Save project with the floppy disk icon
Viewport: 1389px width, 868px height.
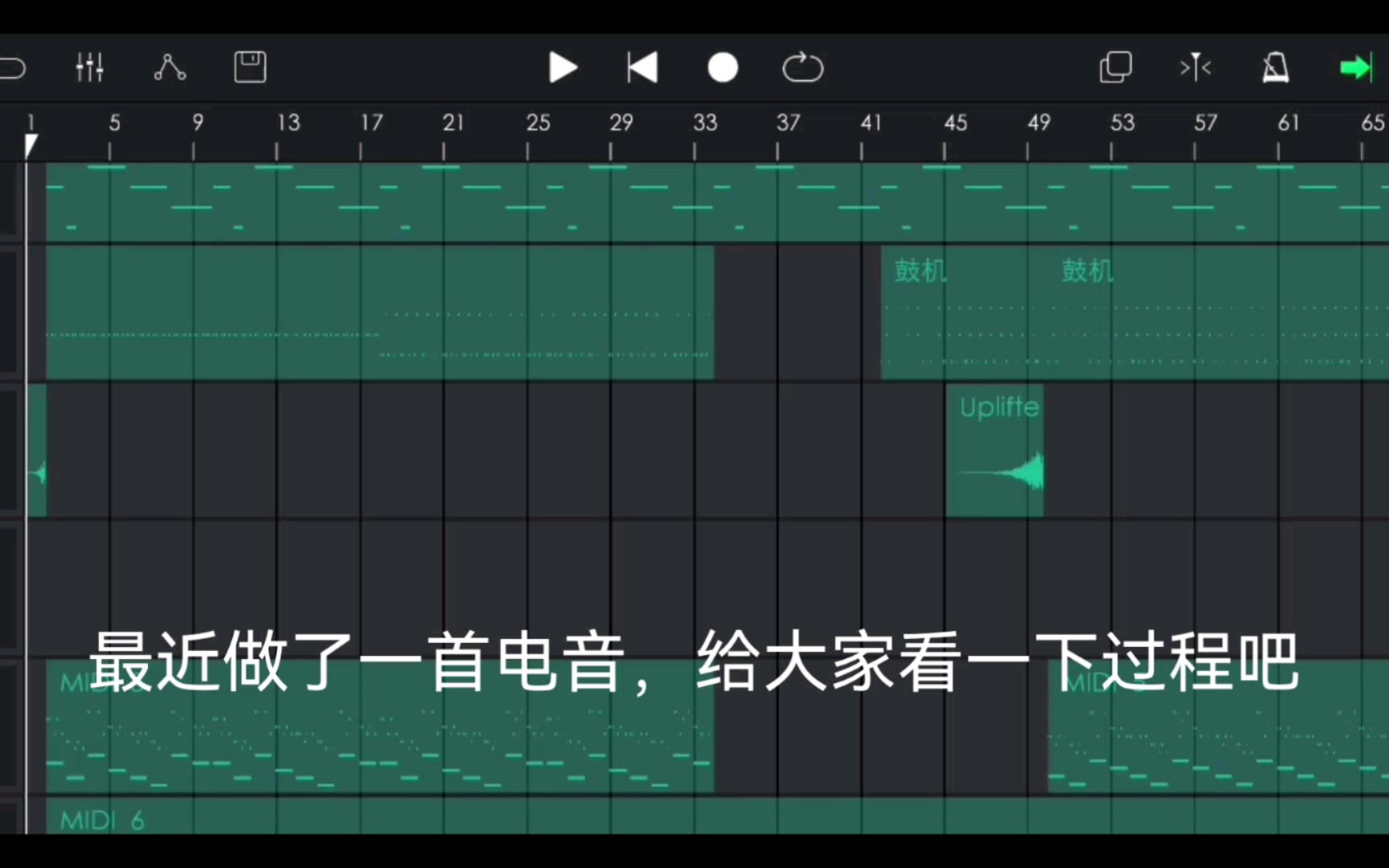(x=250, y=68)
